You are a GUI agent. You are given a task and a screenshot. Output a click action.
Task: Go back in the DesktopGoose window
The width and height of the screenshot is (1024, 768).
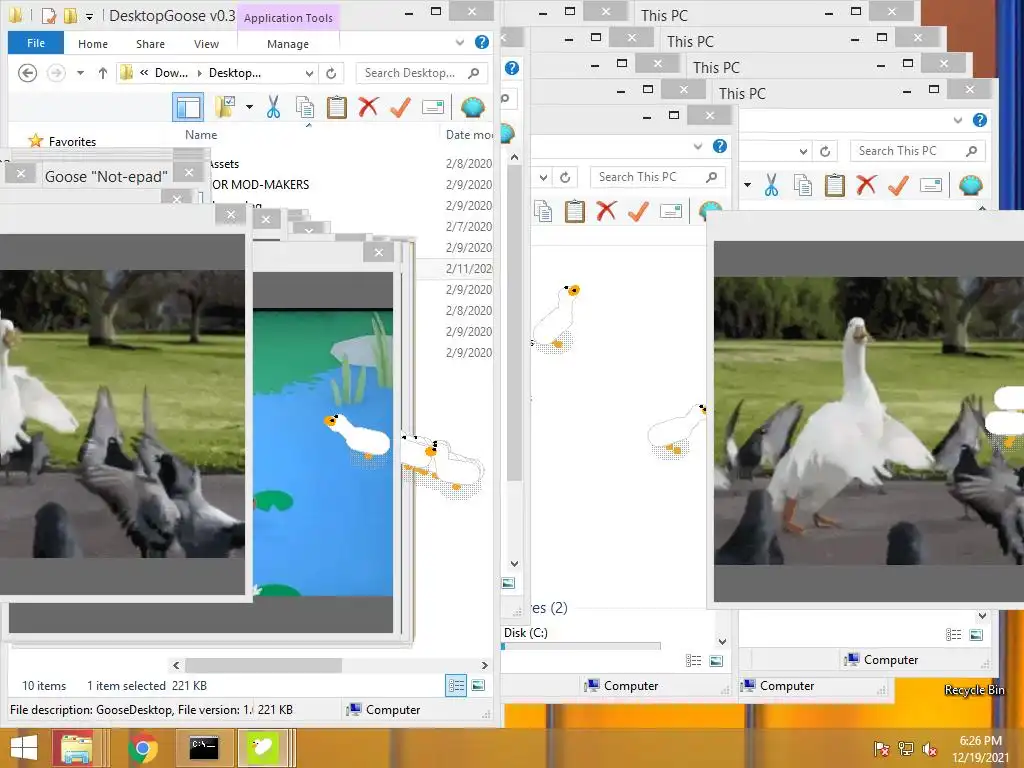pos(27,72)
